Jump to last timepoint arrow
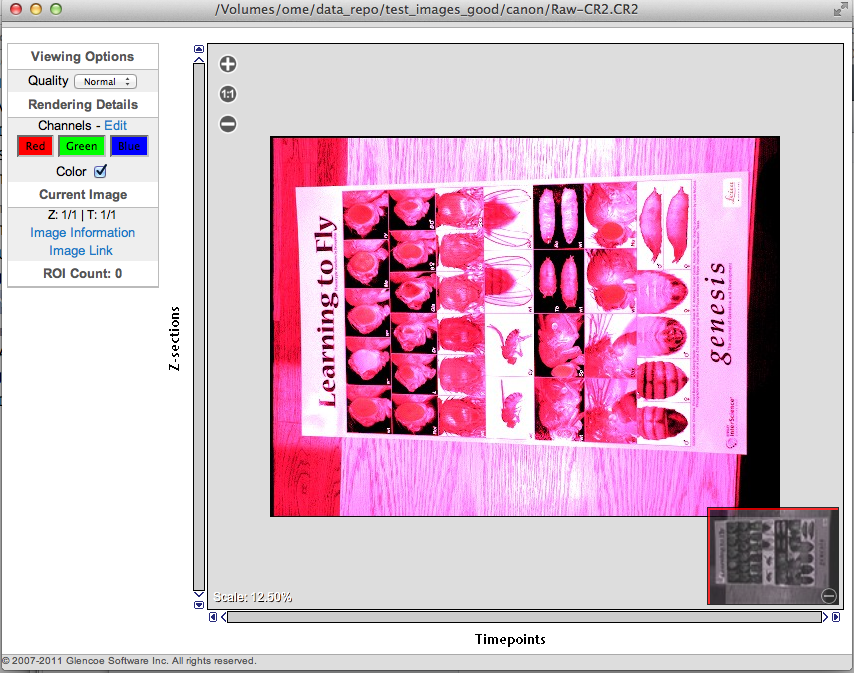Viewport: 854px width, 673px height. click(x=836, y=617)
